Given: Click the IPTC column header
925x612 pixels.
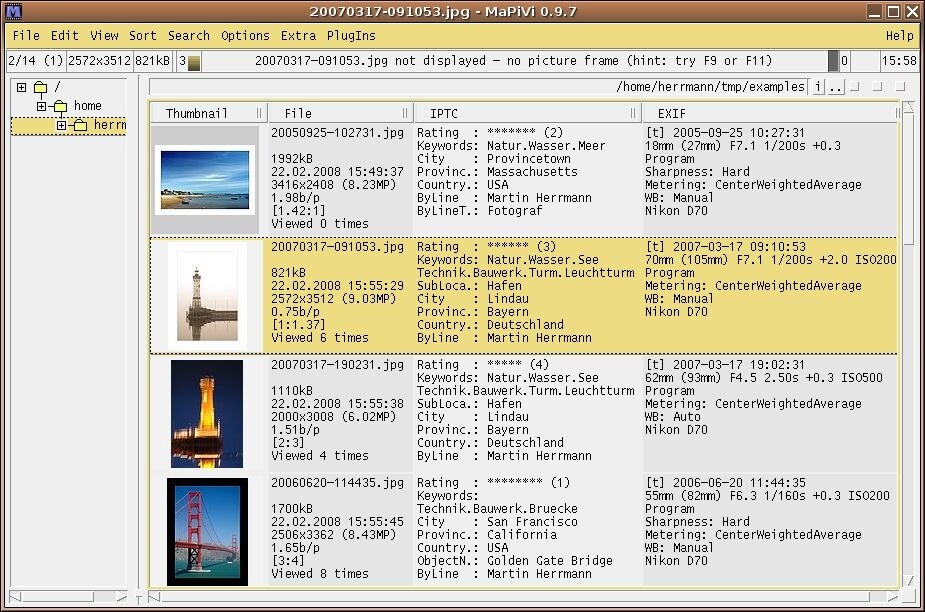Looking at the screenshot, I should [443, 113].
